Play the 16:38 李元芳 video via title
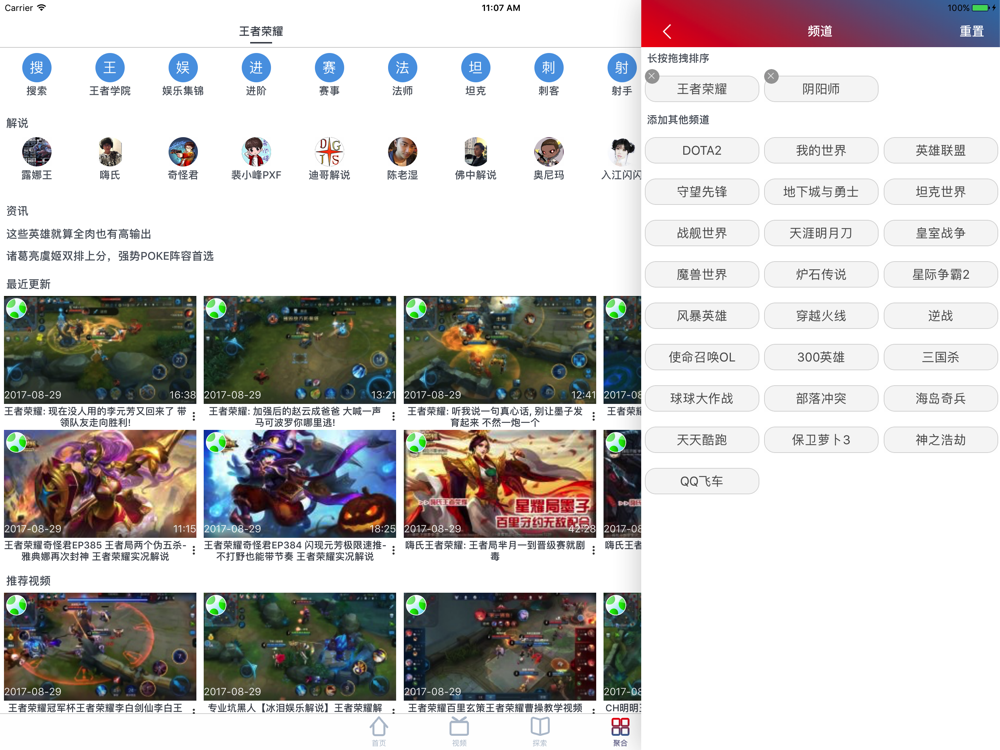This screenshot has height=750, width=1000. (96, 416)
